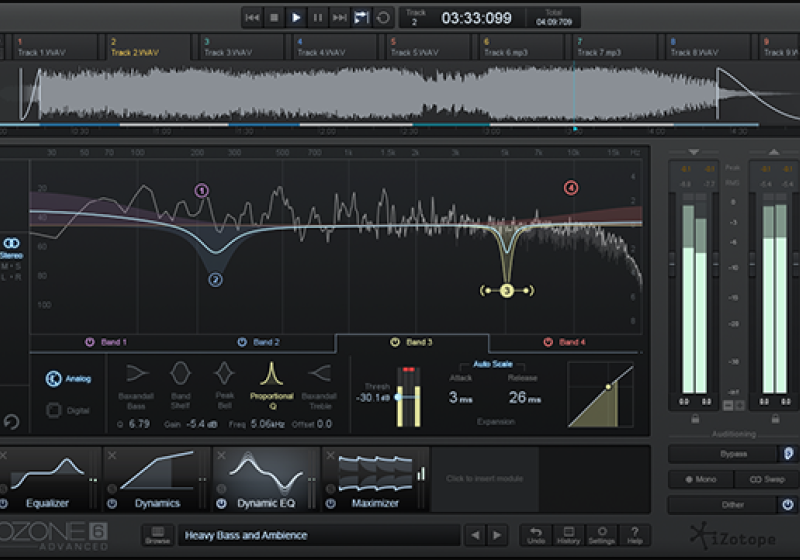Select the Track 3.WAV tab
The height and width of the screenshot is (560, 800).
tap(241, 47)
